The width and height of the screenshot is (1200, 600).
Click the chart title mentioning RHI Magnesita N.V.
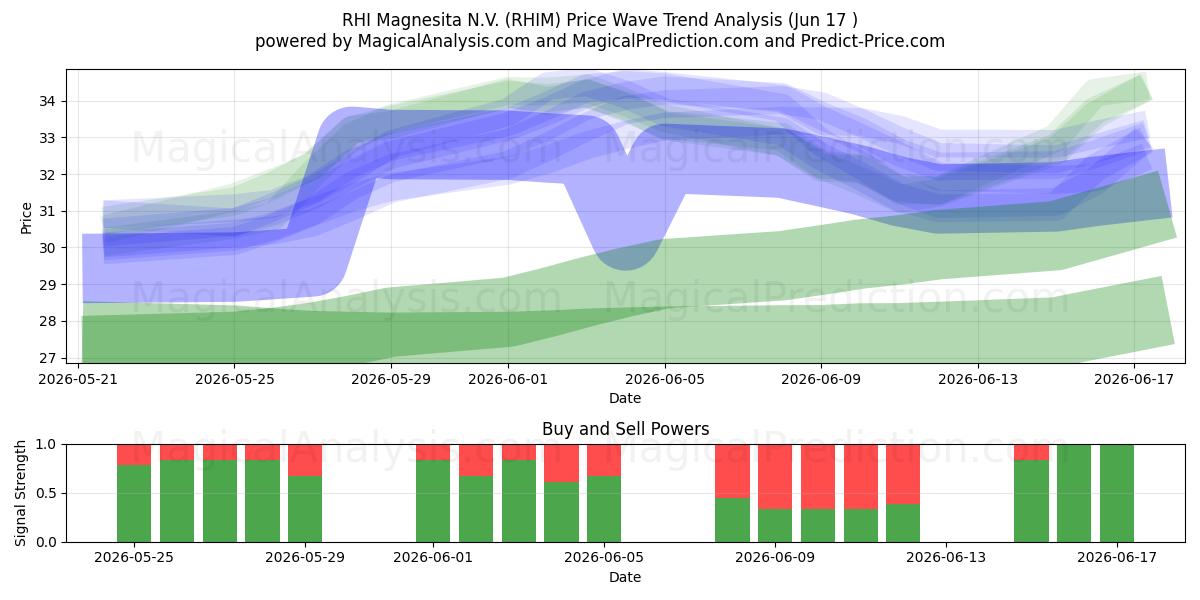coord(600,19)
